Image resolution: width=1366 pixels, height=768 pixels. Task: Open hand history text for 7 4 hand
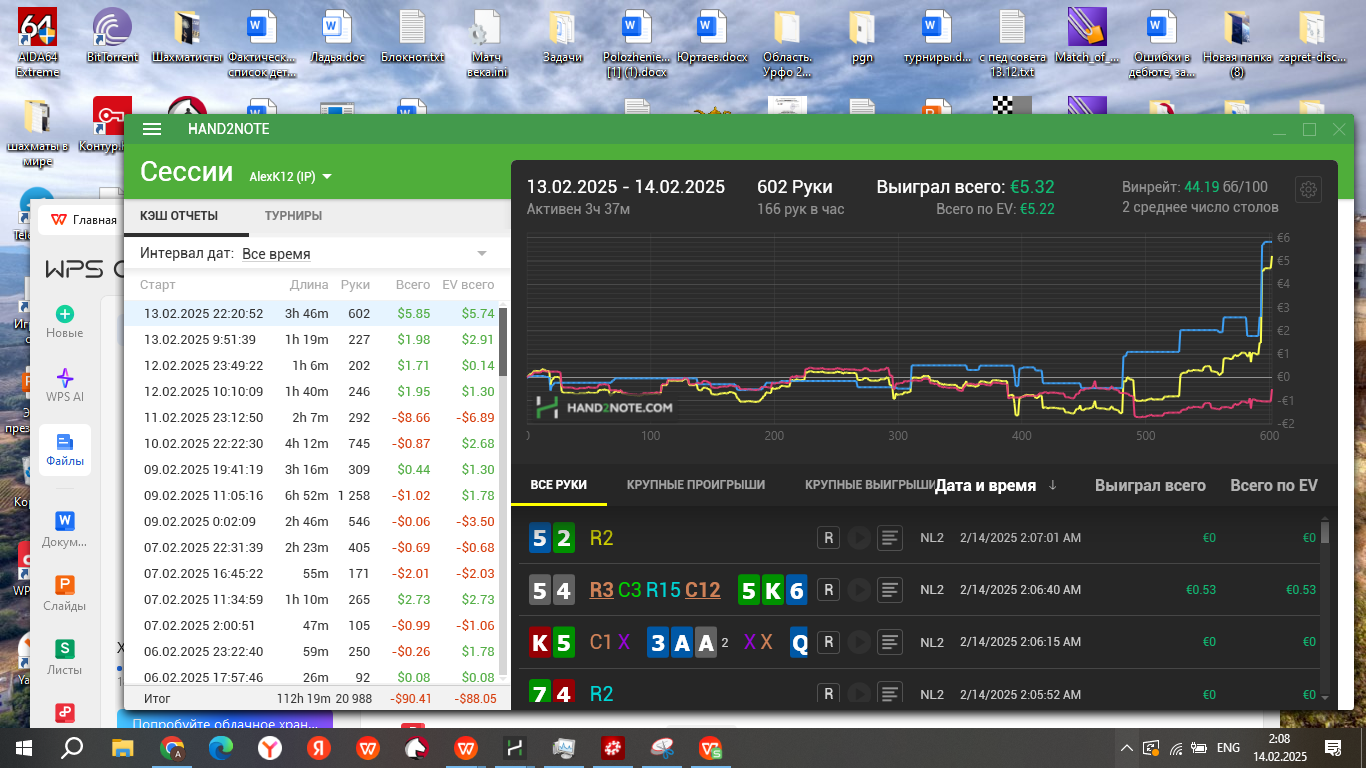point(889,693)
